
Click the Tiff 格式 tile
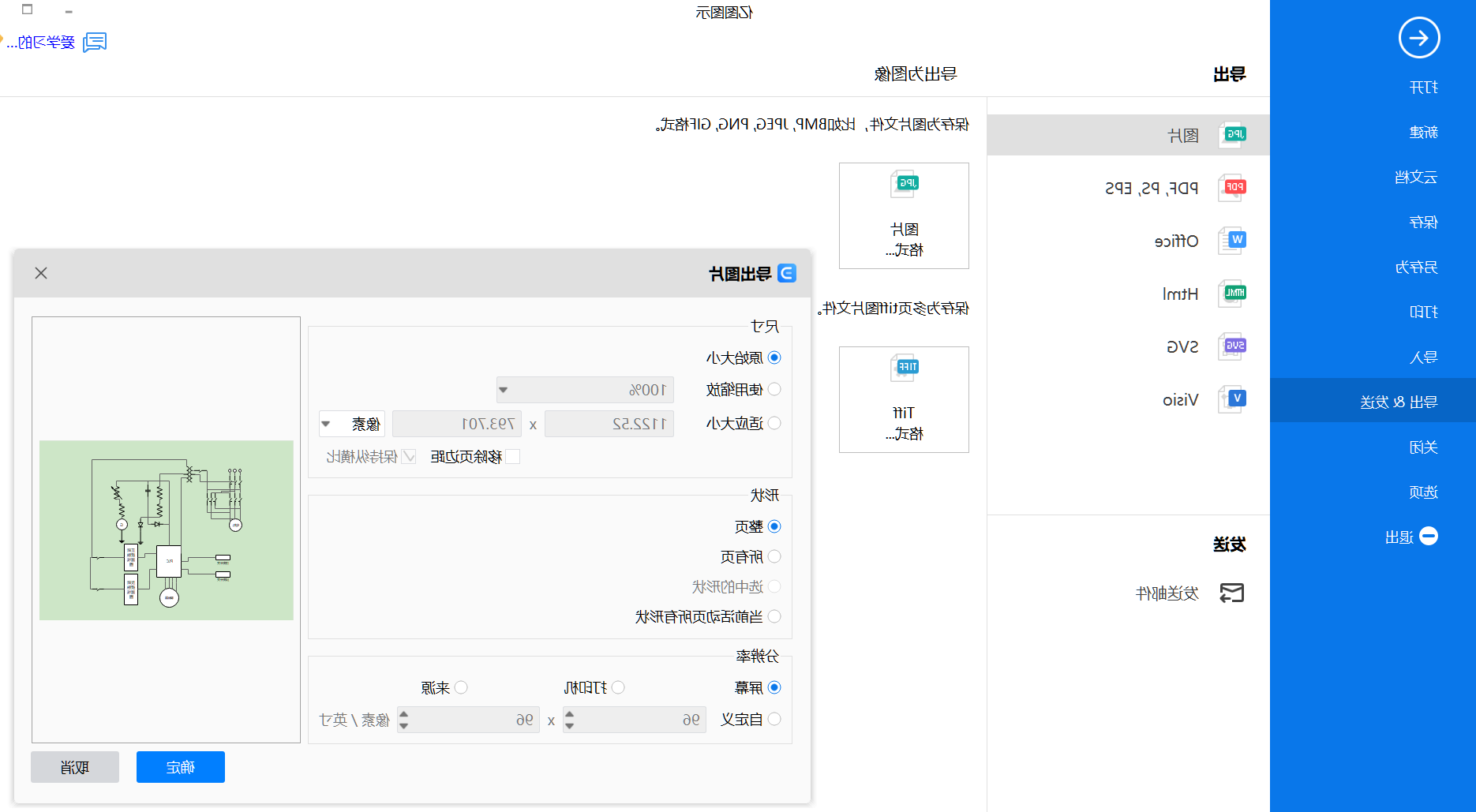[904, 399]
